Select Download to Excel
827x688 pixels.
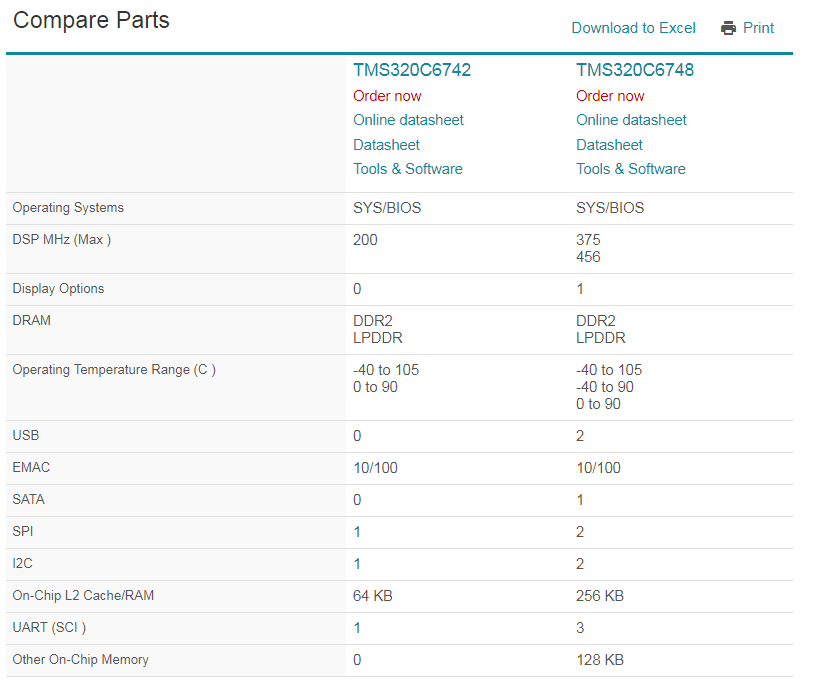pos(633,28)
